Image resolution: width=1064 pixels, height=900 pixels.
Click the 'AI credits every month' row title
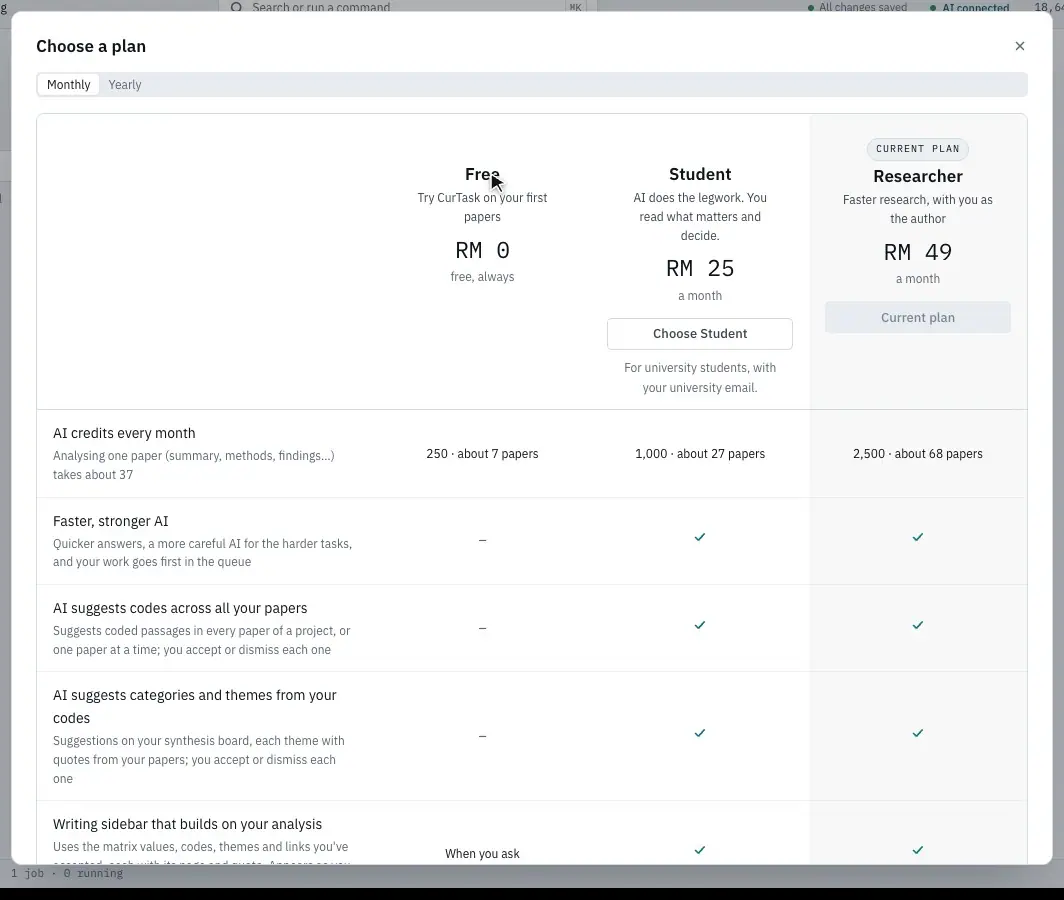click(124, 433)
